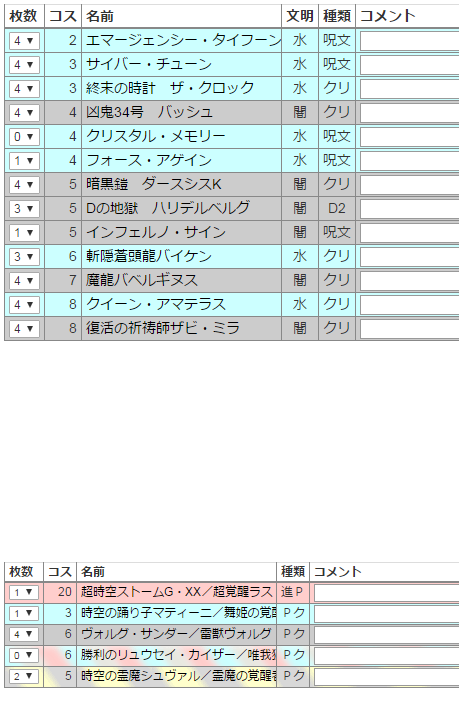The width and height of the screenshot is (459, 712).
Task: Click card name 終末の時計 ザ・クロック
Action: click(x=170, y=88)
